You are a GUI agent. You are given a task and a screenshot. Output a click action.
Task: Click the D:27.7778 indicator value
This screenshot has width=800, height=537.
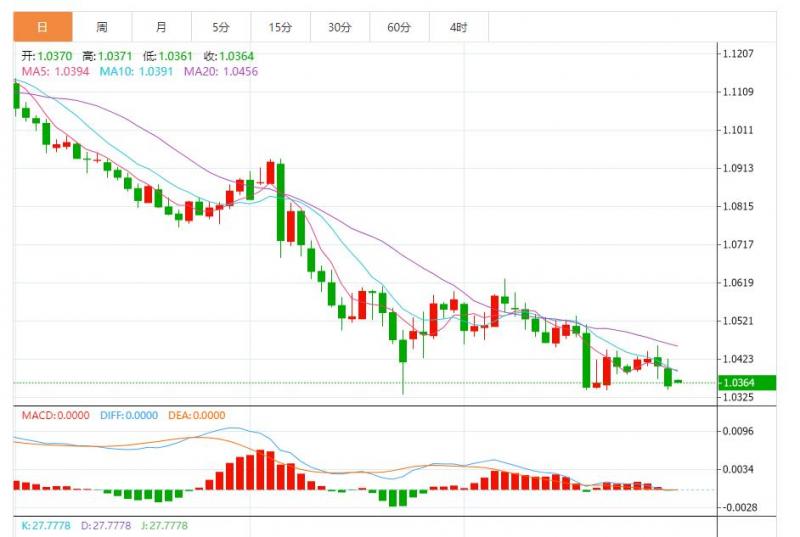point(106,525)
